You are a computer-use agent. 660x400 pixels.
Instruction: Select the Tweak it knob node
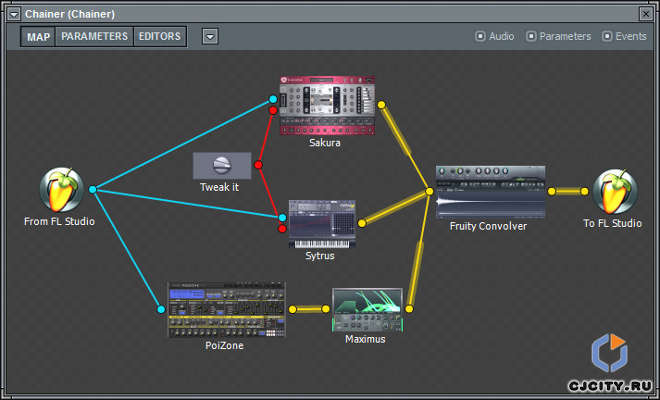point(222,165)
